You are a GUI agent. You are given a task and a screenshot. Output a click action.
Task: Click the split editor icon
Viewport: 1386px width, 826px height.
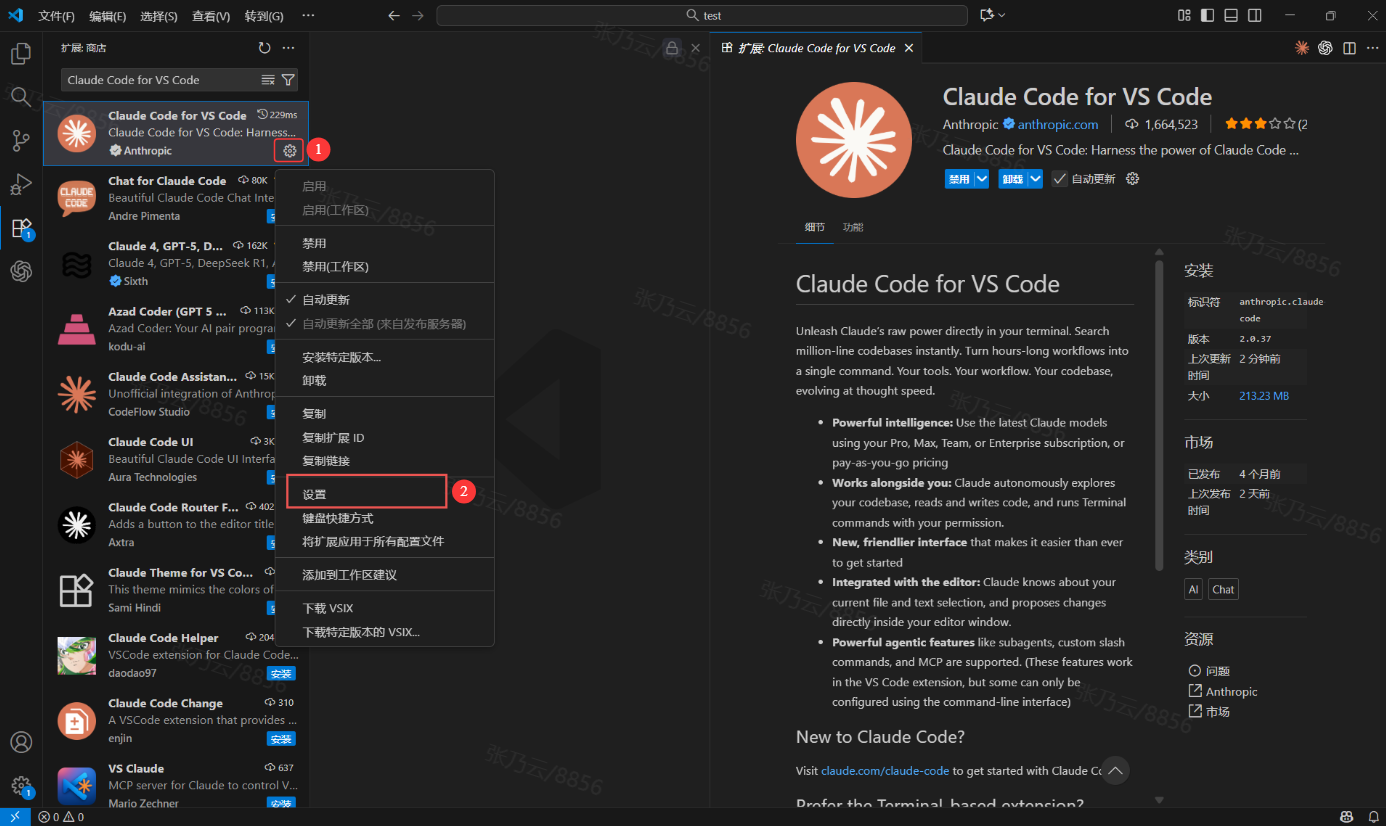pos(1349,48)
